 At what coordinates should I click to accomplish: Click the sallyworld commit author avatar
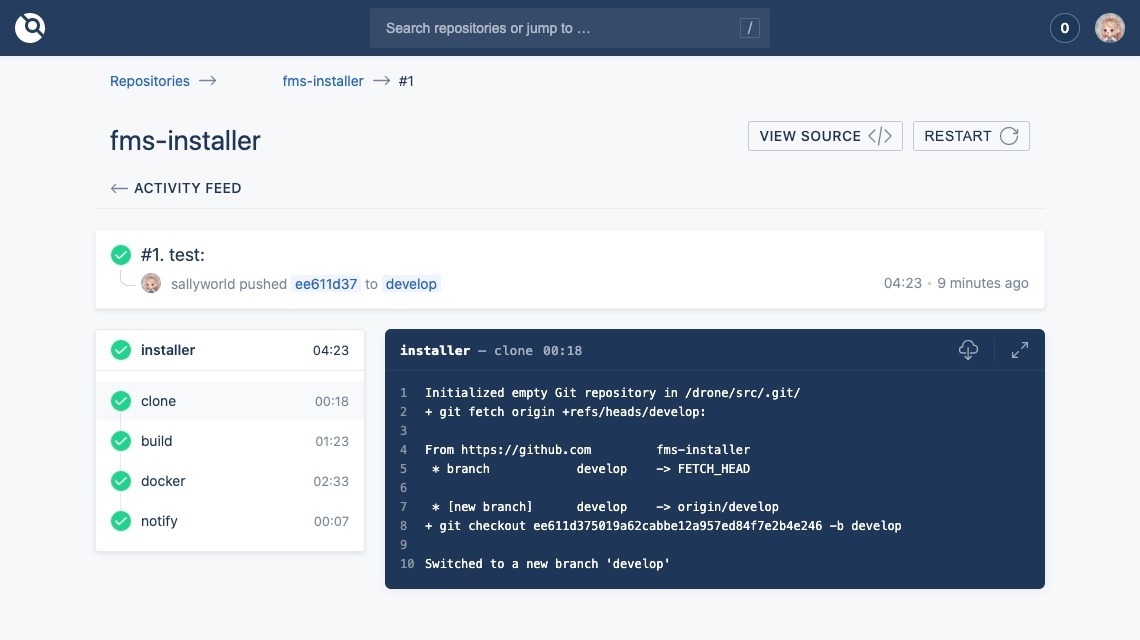pyautogui.click(x=151, y=284)
